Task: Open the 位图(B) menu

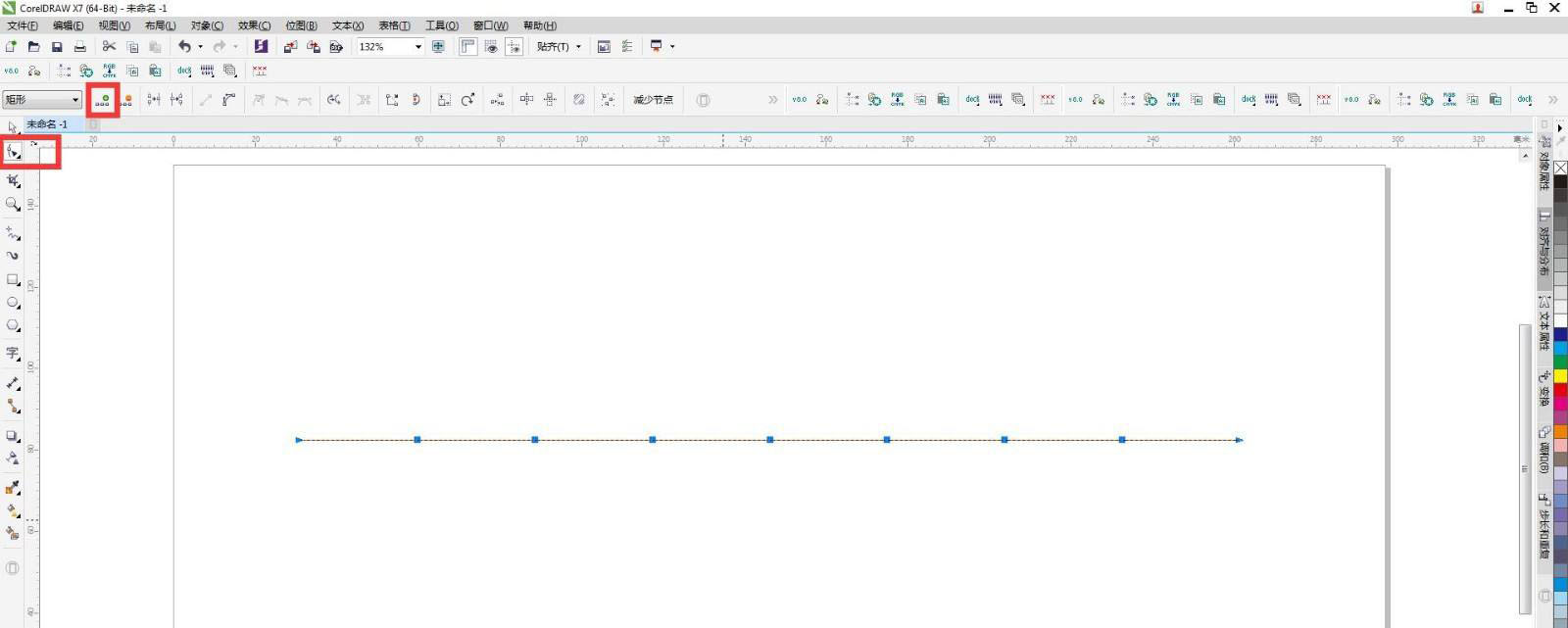Action: pos(301,25)
